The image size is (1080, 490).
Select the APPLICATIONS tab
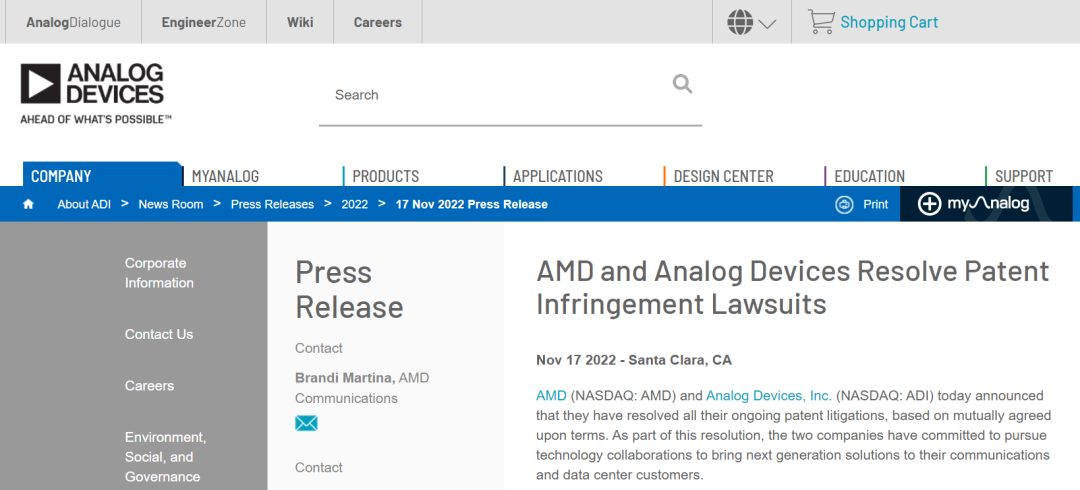point(558,176)
